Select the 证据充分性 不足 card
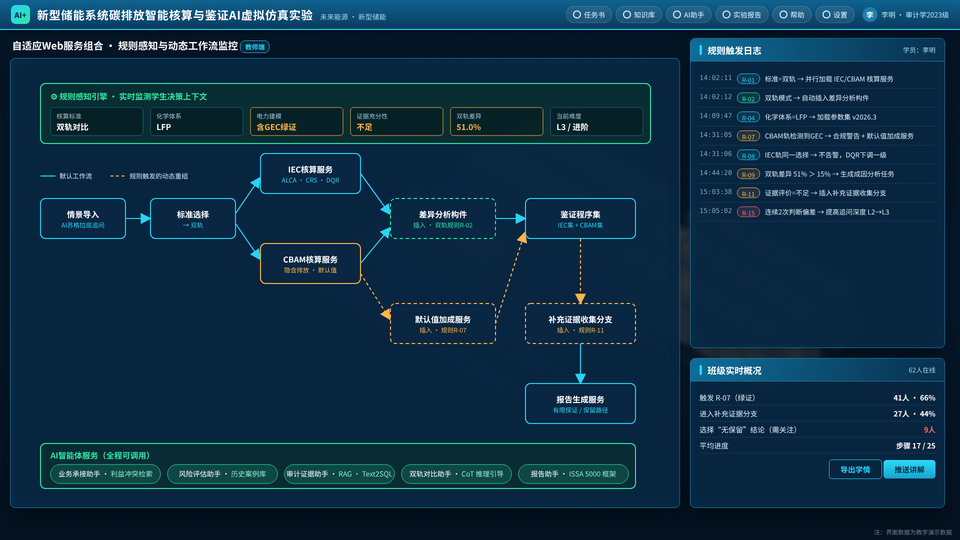The height and width of the screenshot is (540, 960). pyautogui.click(x=396, y=121)
